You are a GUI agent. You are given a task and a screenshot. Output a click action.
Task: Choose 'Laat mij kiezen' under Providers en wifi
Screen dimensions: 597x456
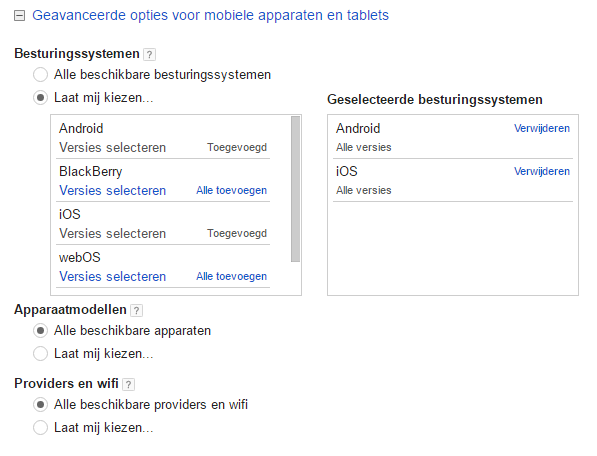40,427
